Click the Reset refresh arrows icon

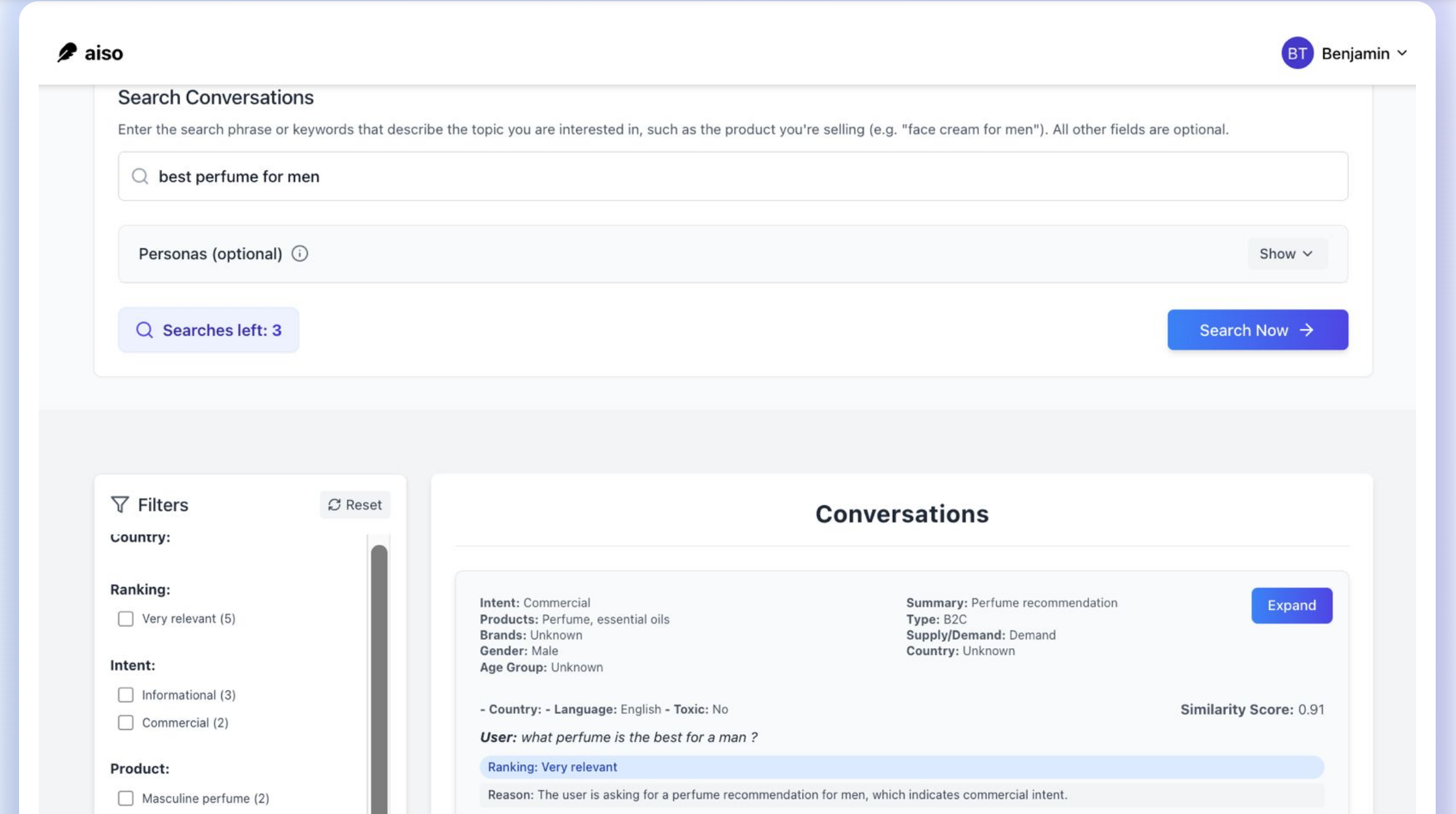click(x=334, y=505)
